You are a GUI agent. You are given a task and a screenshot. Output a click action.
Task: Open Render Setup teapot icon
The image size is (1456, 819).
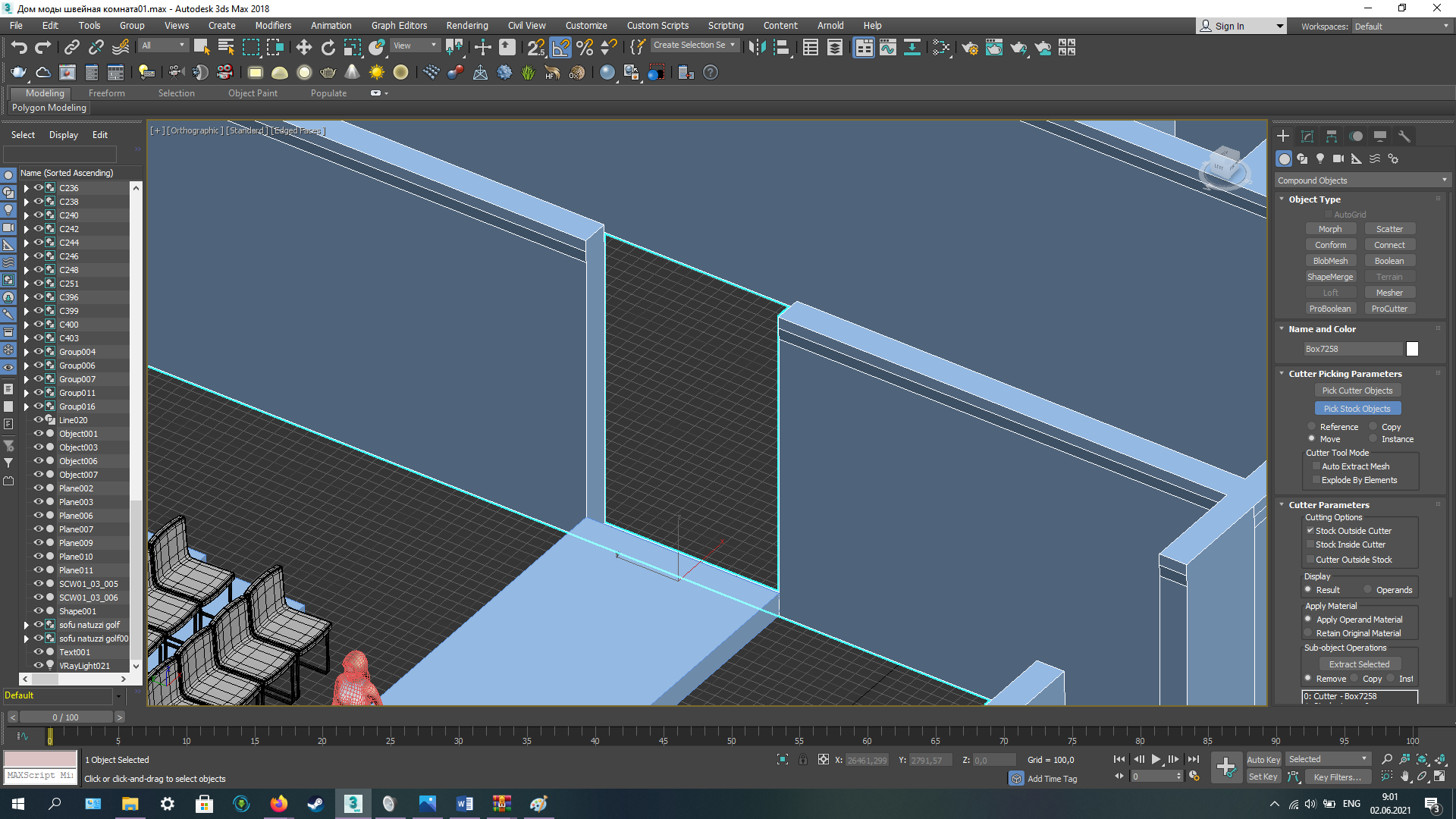click(x=969, y=48)
